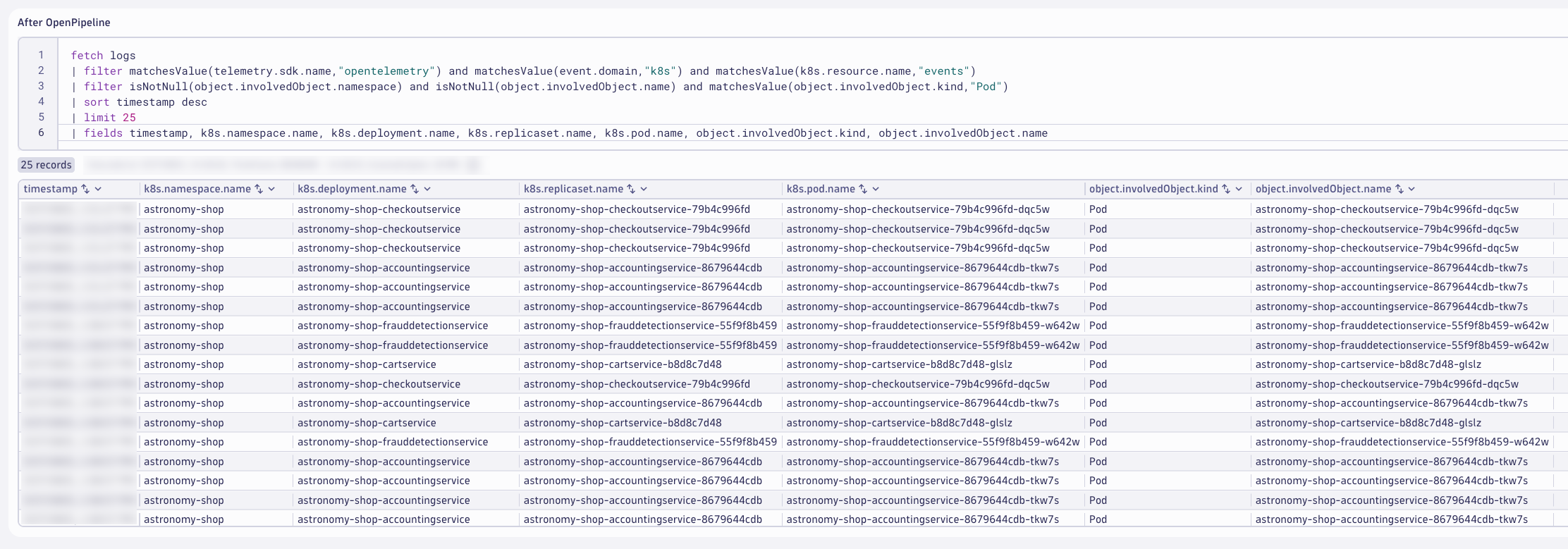Click the k8s.pod.name header label
Viewport: 1568px width, 549px height.
pyautogui.click(x=821, y=189)
